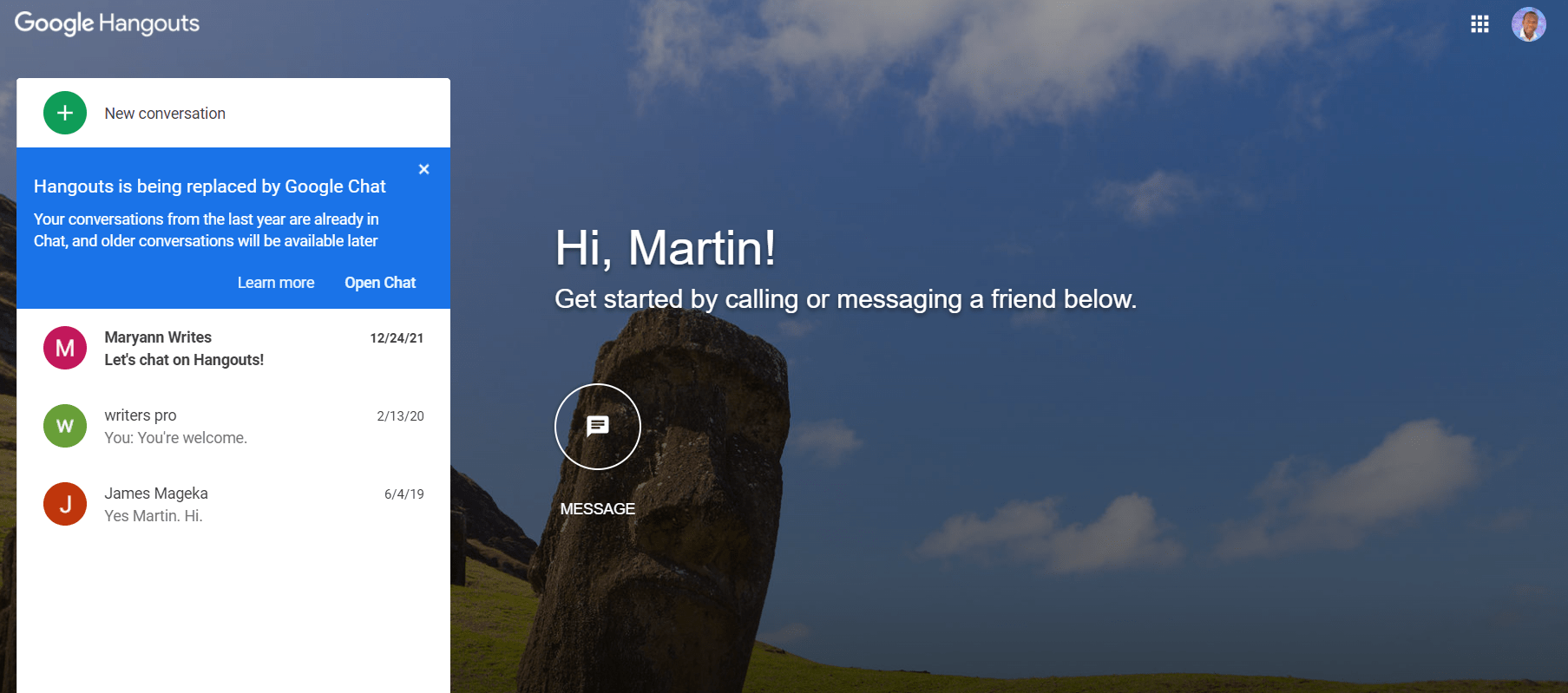Image resolution: width=1568 pixels, height=693 pixels.
Task: Click the "Yes Martin. Hi." message preview
Action: pos(154,516)
